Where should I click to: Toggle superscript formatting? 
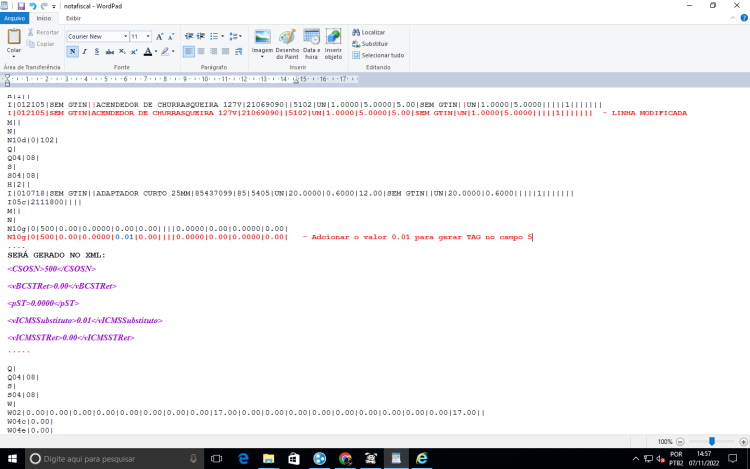coord(134,51)
